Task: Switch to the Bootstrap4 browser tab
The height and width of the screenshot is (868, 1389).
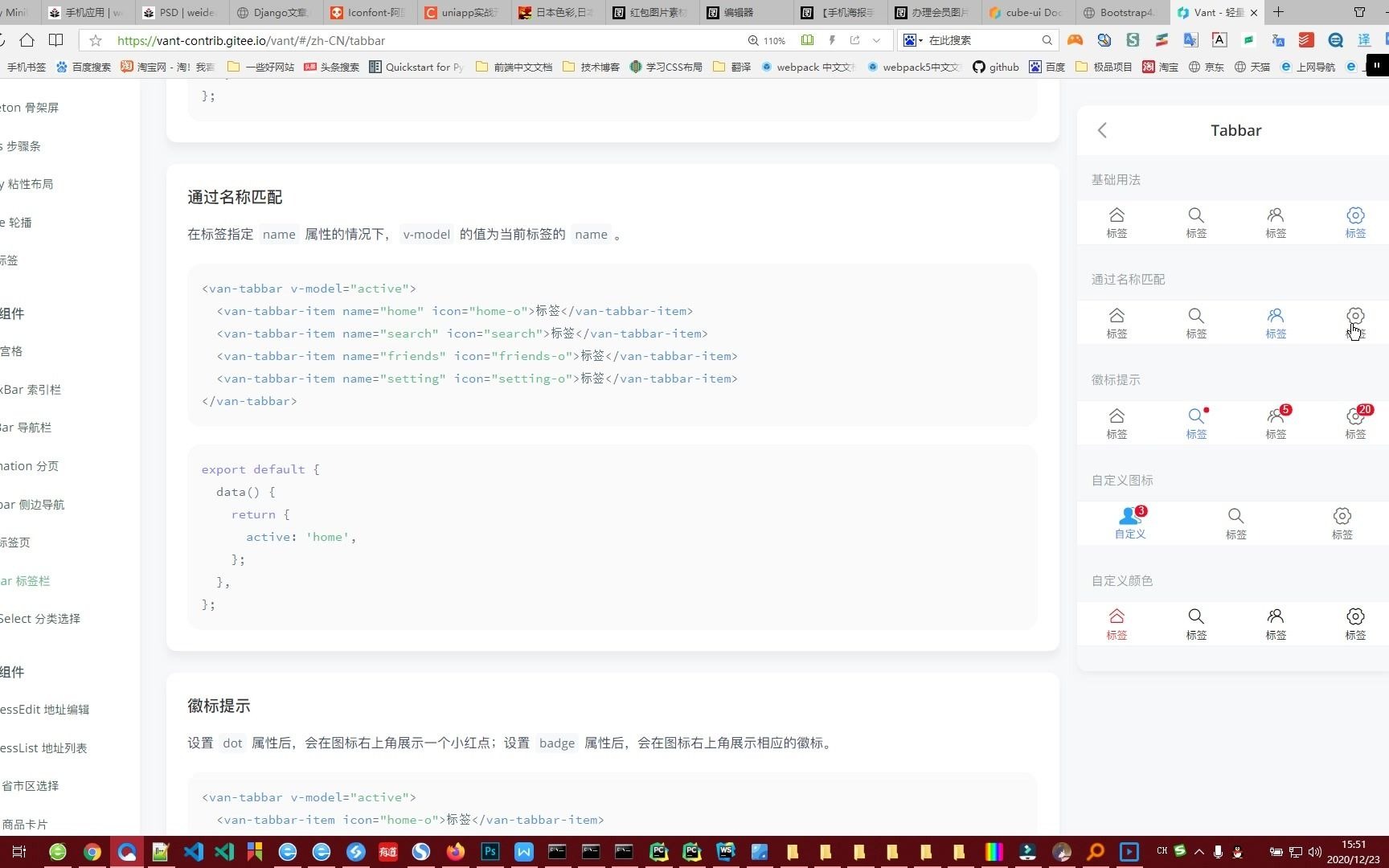Action: pyautogui.click(x=1121, y=12)
